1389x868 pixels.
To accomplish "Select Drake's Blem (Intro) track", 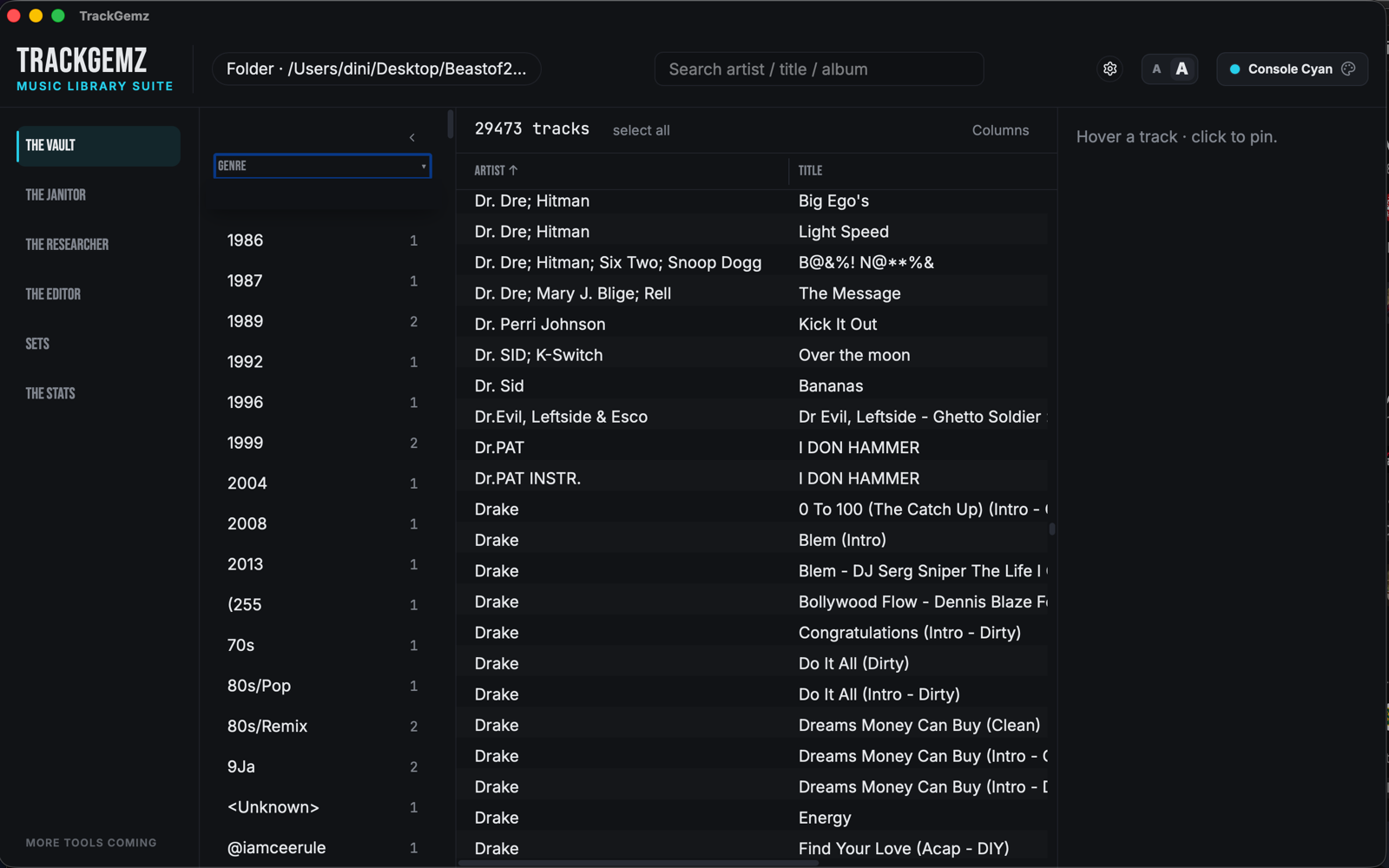I will [x=752, y=540].
